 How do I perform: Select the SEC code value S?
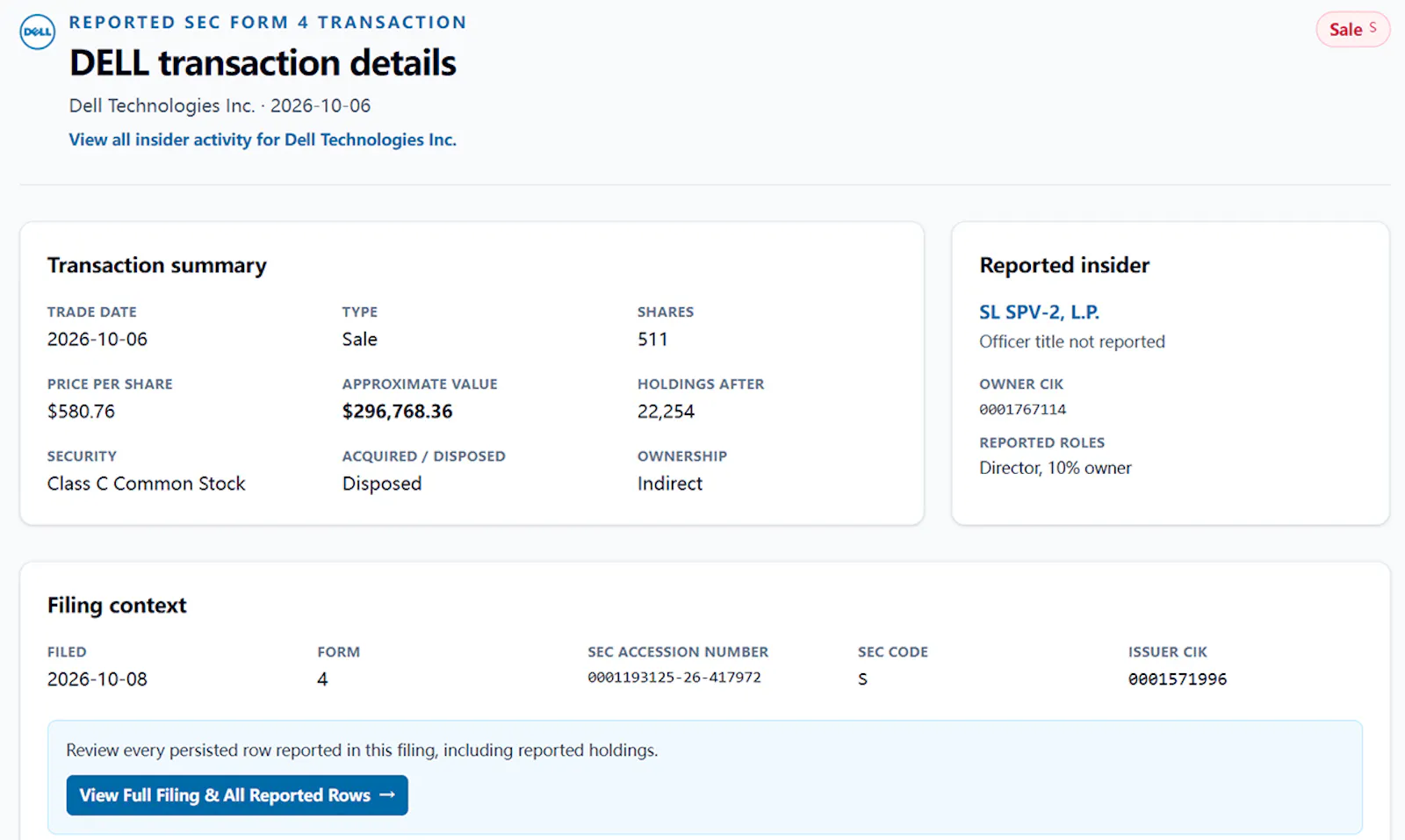(x=862, y=679)
